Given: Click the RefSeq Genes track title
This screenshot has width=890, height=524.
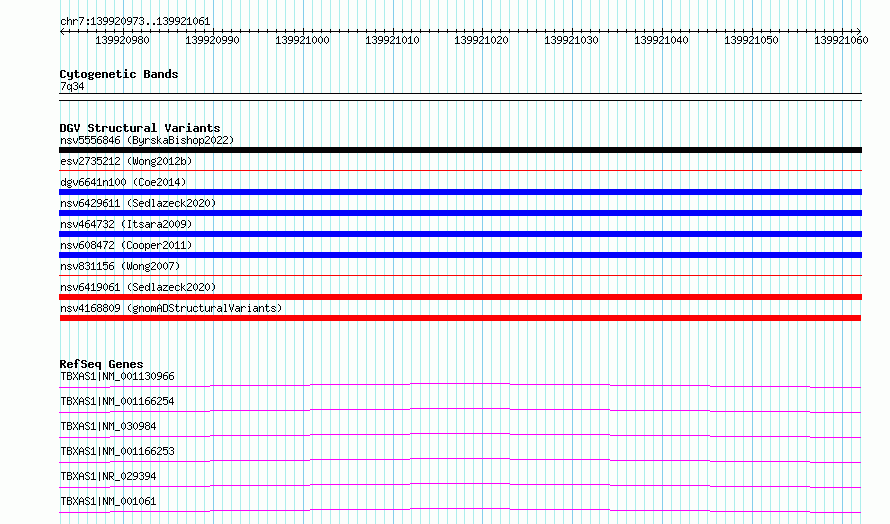Looking at the screenshot, I should click(x=101, y=364).
